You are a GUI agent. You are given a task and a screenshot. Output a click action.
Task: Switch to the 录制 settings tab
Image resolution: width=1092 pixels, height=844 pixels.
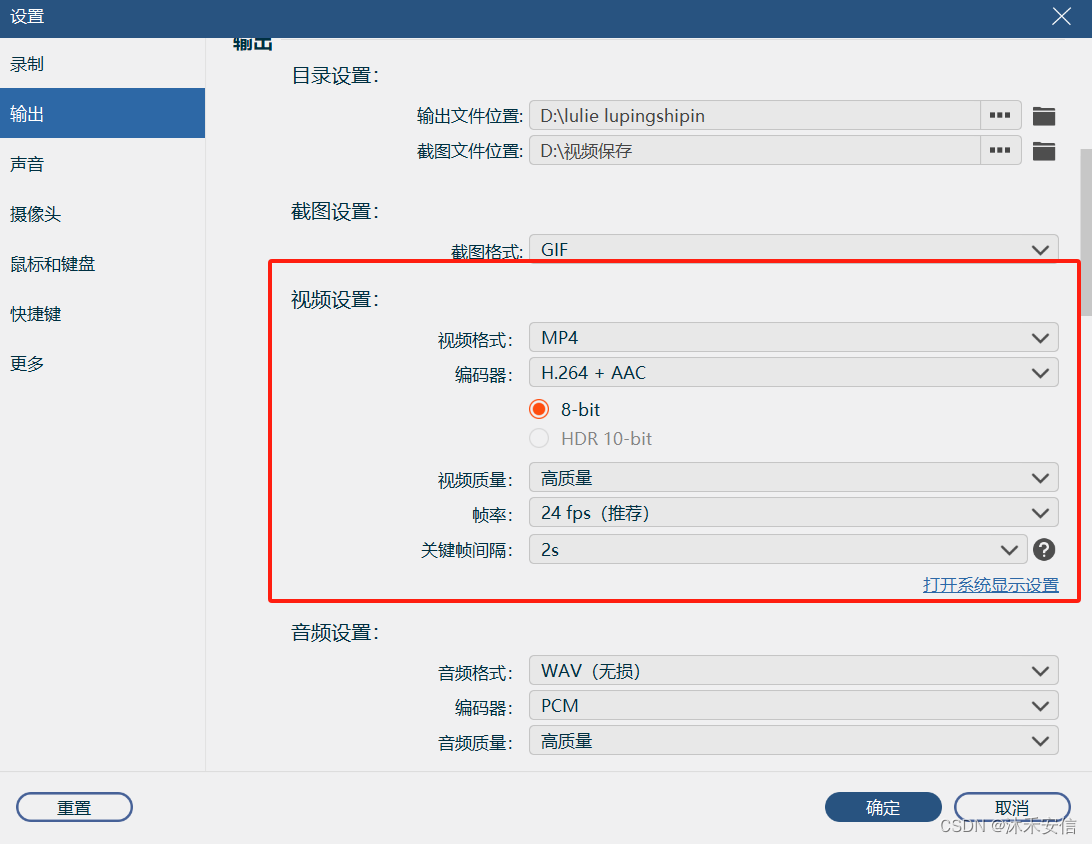coord(102,63)
